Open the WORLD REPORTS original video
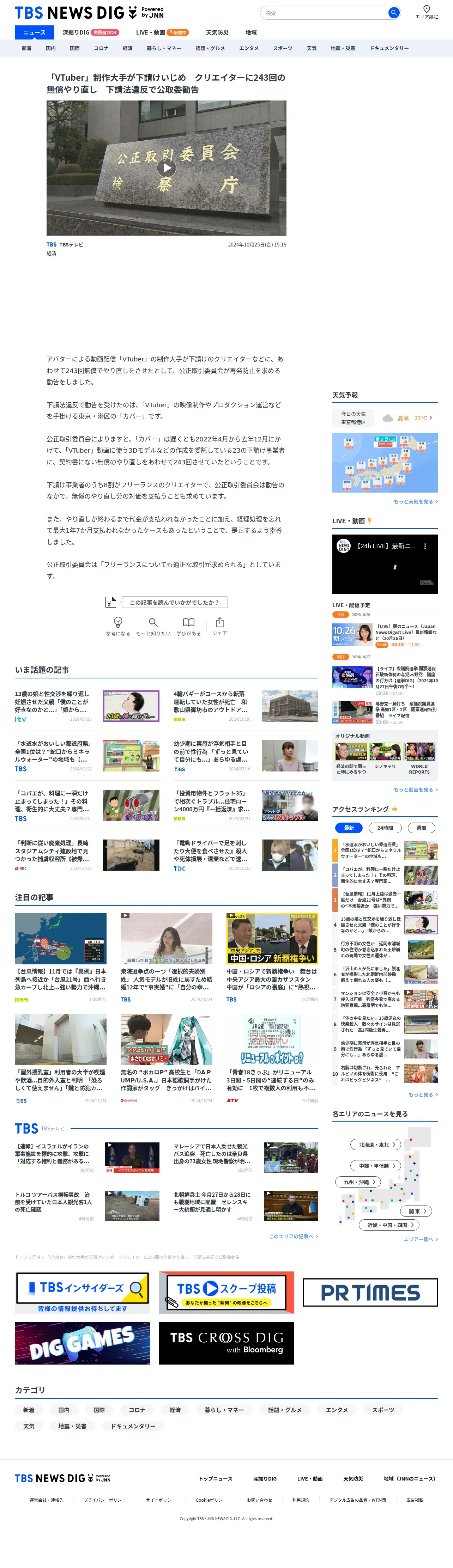Viewport: 453px width, 1568px height. (x=419, y=758)
